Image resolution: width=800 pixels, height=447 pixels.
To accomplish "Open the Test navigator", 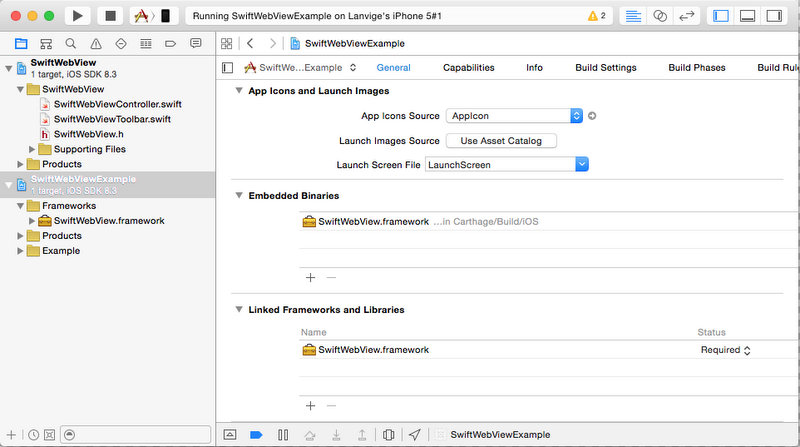I will pos(121,44).
